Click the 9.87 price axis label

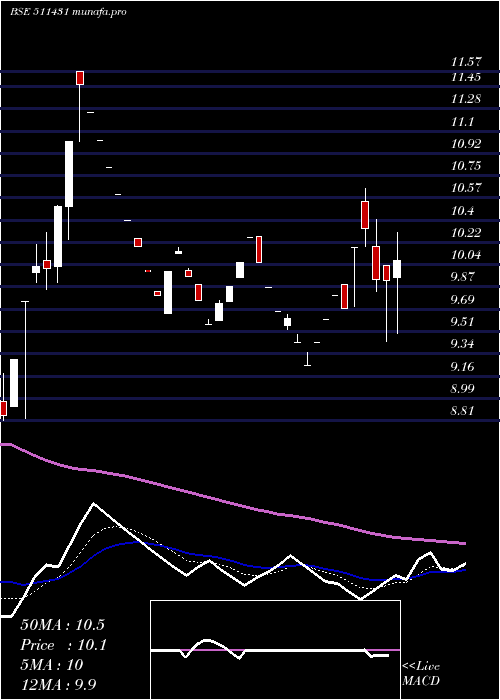[462, 277]
